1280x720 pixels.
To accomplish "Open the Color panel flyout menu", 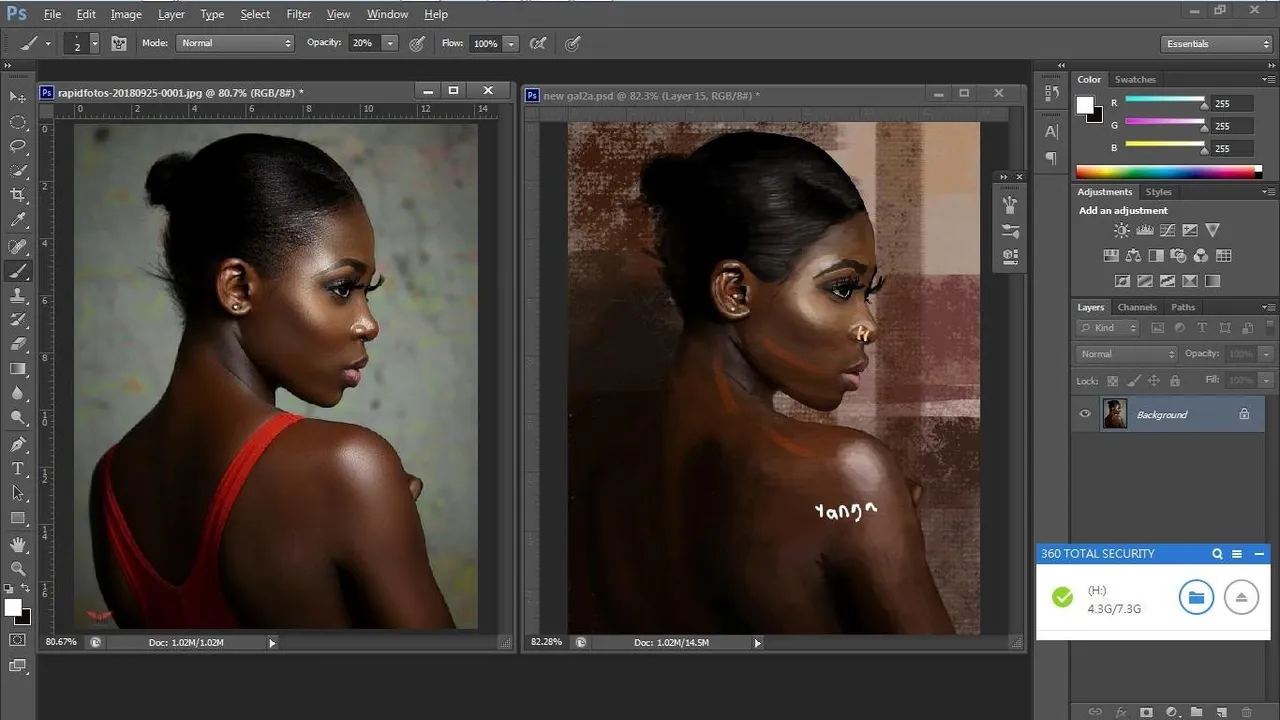I will point(1268,79).
